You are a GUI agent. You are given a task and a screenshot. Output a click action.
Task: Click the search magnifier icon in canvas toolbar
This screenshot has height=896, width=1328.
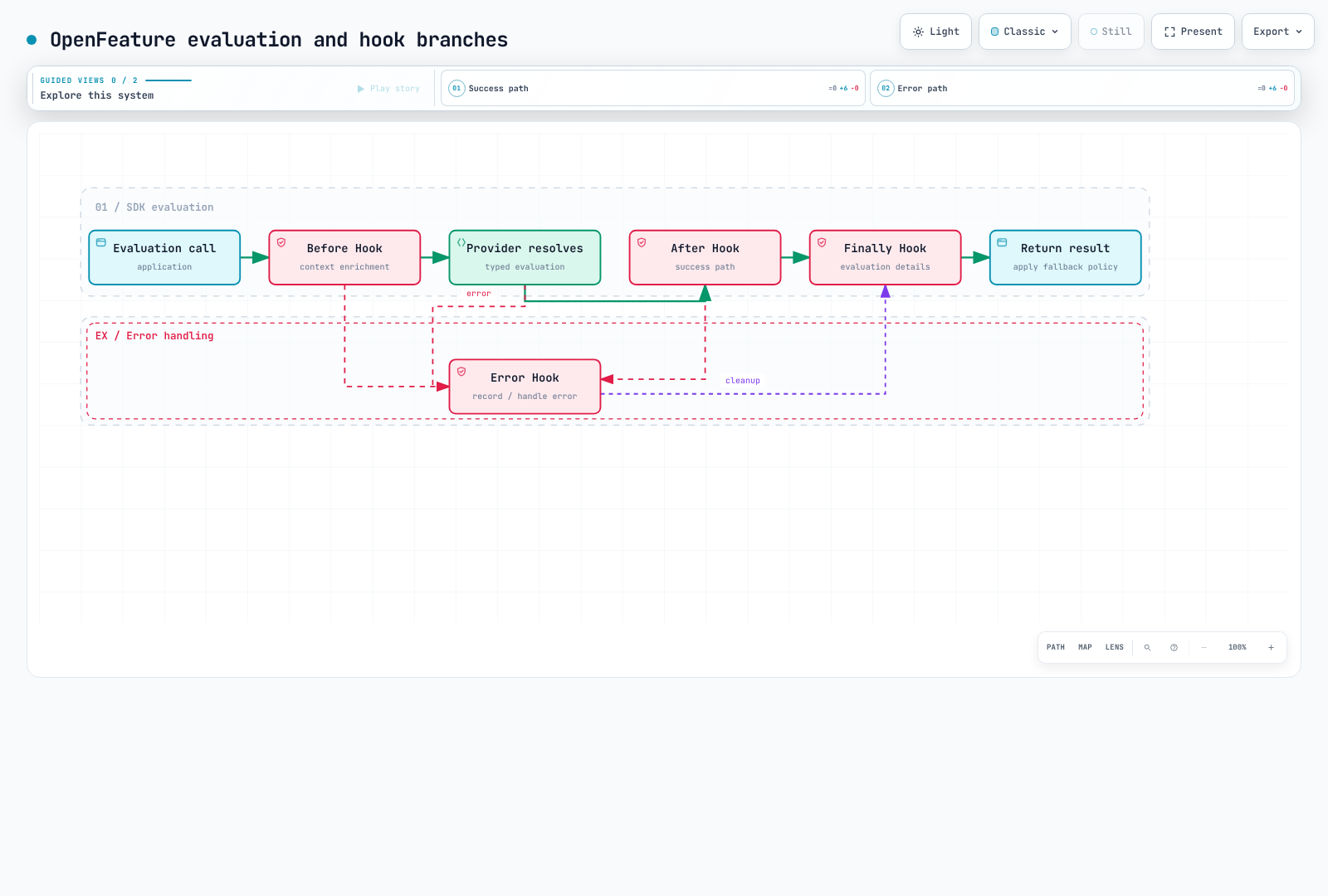point(1147,647)
